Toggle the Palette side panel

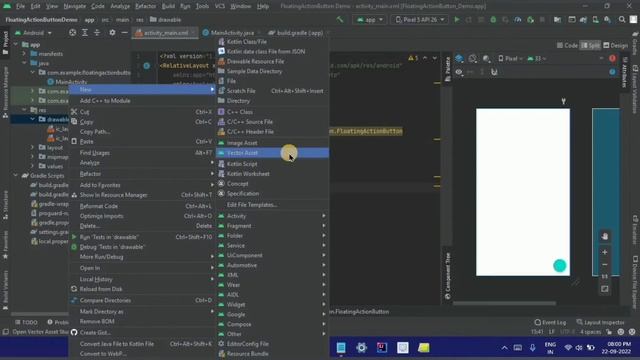447,70
